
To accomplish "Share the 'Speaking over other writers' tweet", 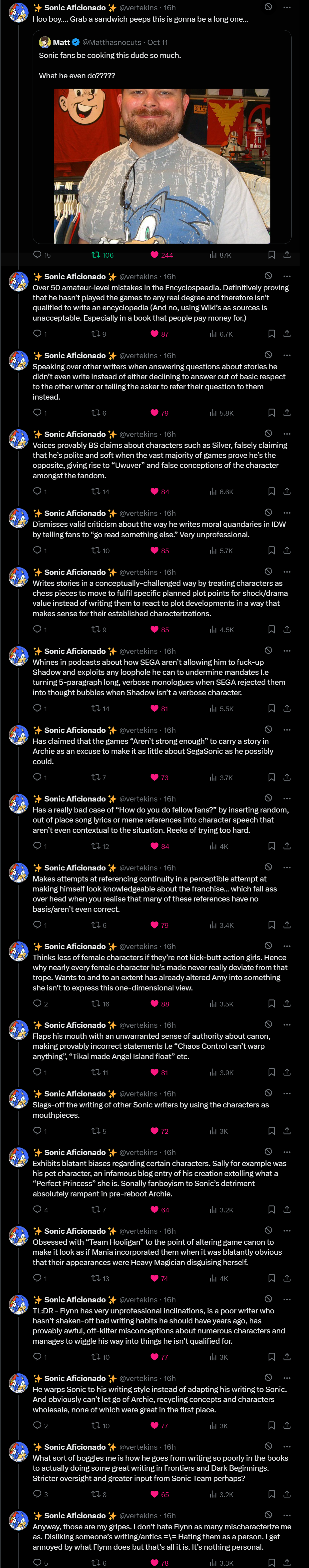I will coord(287,413).
